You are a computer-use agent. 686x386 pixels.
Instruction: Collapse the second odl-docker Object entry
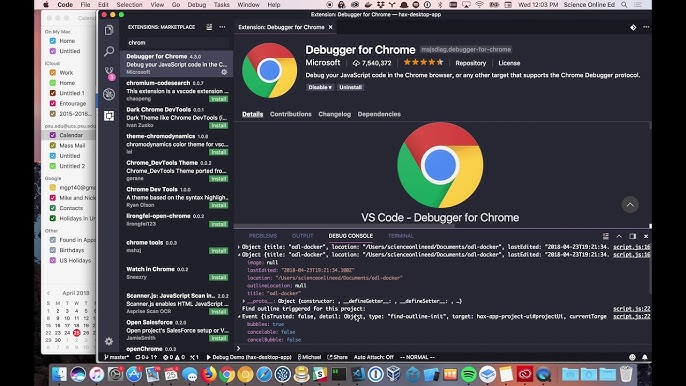pyautogui.click(x=239, y=255)
